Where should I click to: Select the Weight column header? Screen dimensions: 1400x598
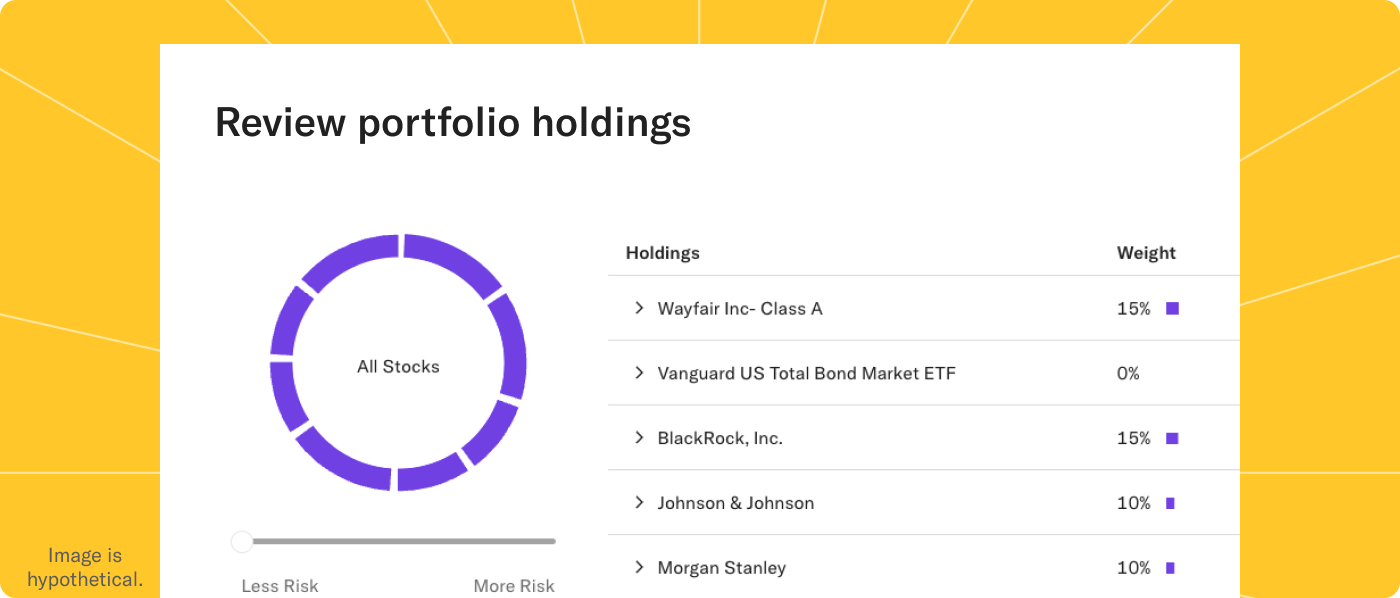pos(1145,253)
